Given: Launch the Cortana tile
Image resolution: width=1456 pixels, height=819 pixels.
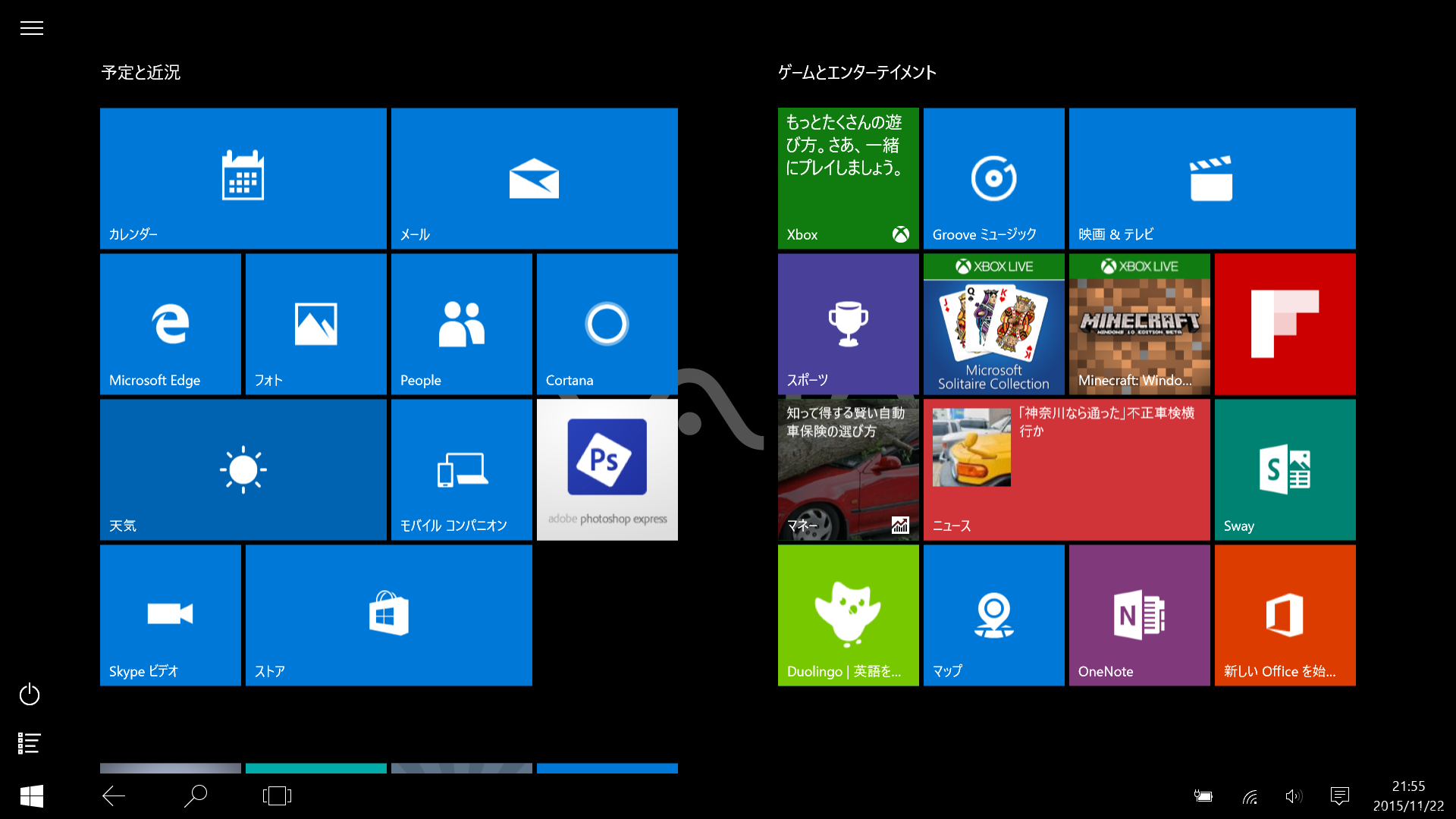Looking at the screenshot, I should point(607,324).
